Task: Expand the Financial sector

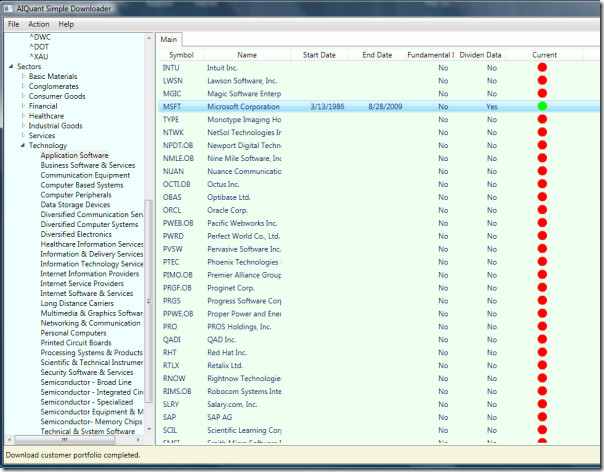Action: 23,106
